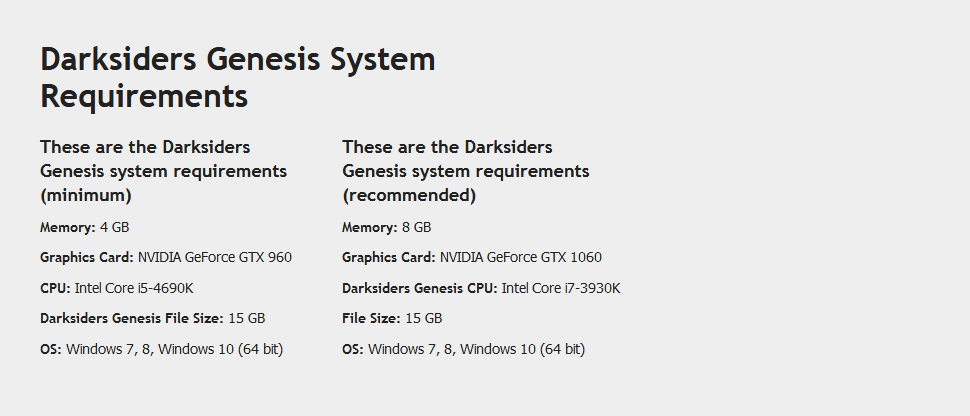This screenshot has height=416, width=970.
Task: Click the 'CPU:' label in minimum column
Action: tap(55, 288)
